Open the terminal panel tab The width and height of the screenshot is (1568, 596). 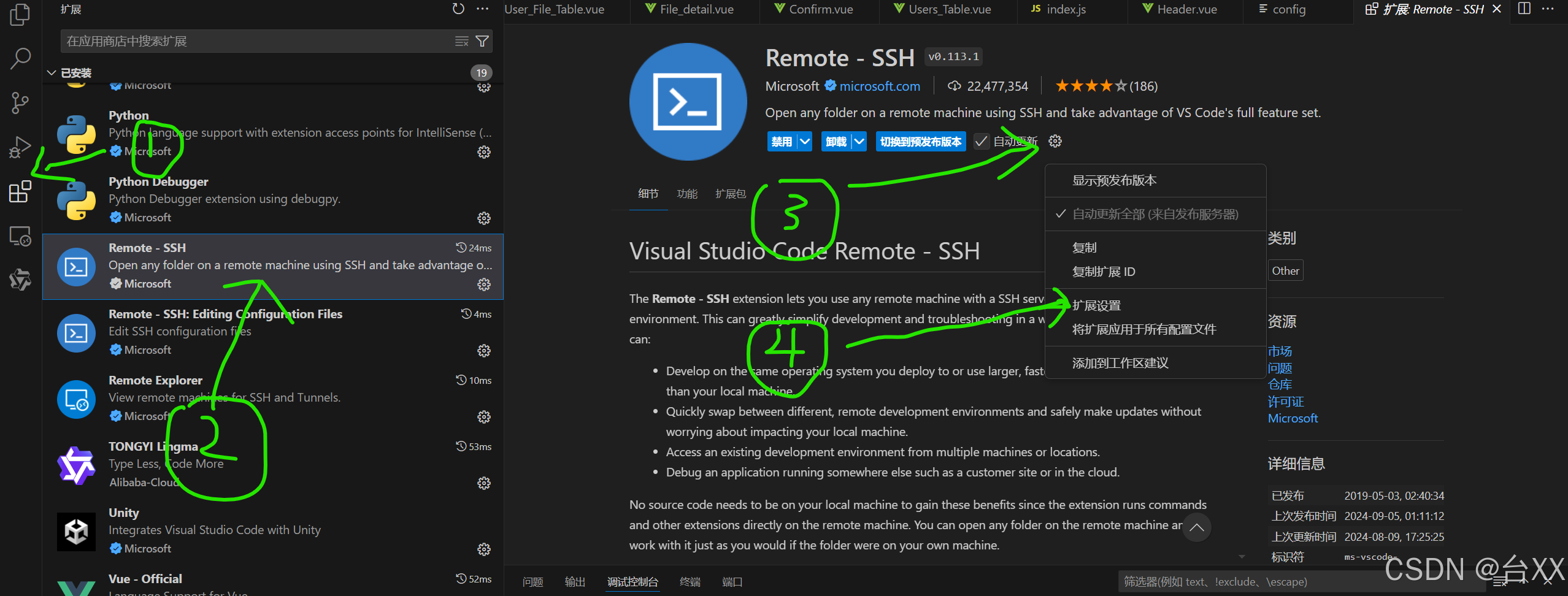point(690,582)
